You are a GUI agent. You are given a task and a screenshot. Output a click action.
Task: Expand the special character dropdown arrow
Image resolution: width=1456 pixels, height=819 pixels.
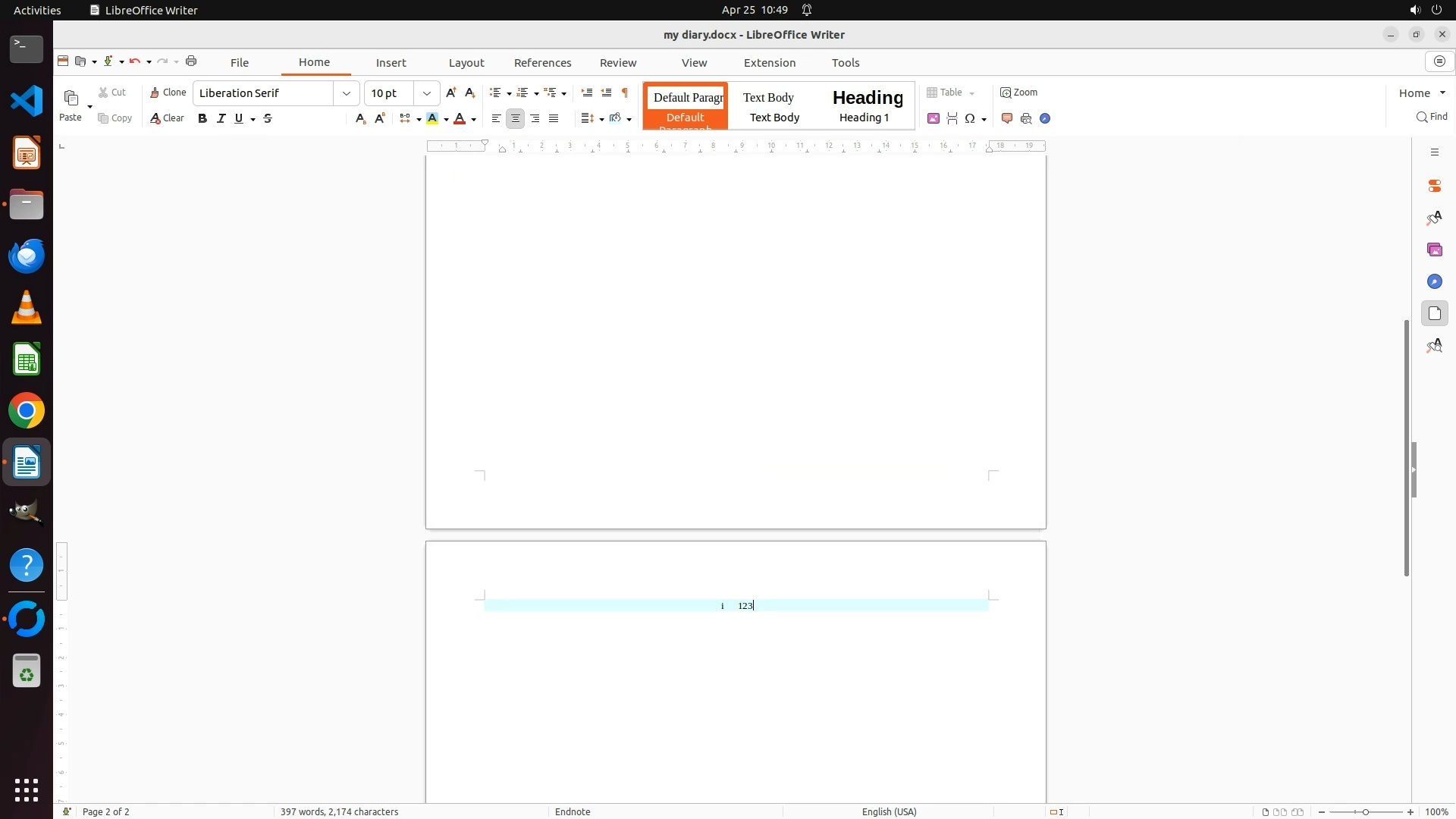click(984, 119)
